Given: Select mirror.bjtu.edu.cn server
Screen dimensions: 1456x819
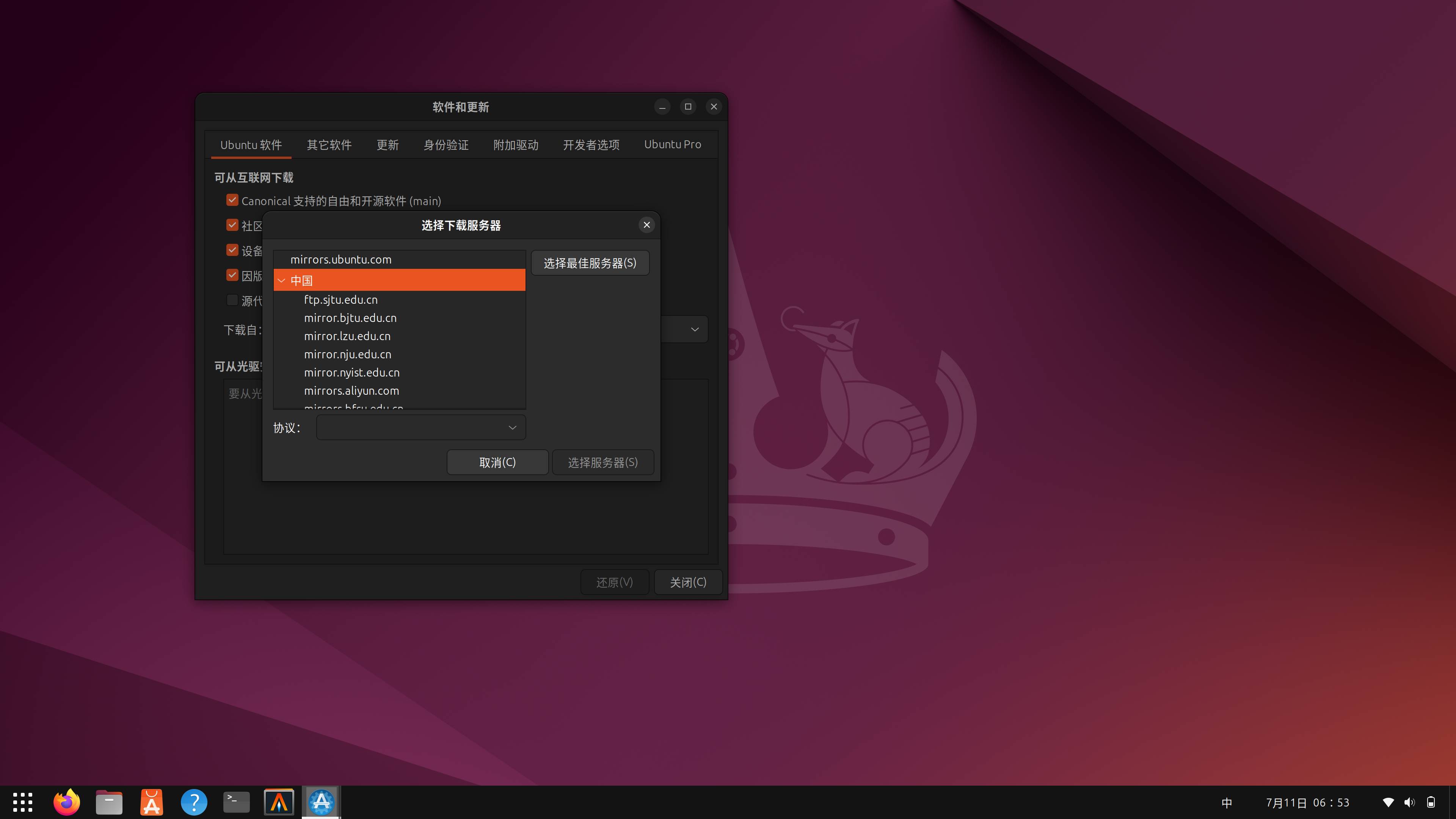Looking at the screenshot, I should pos(400,318).
